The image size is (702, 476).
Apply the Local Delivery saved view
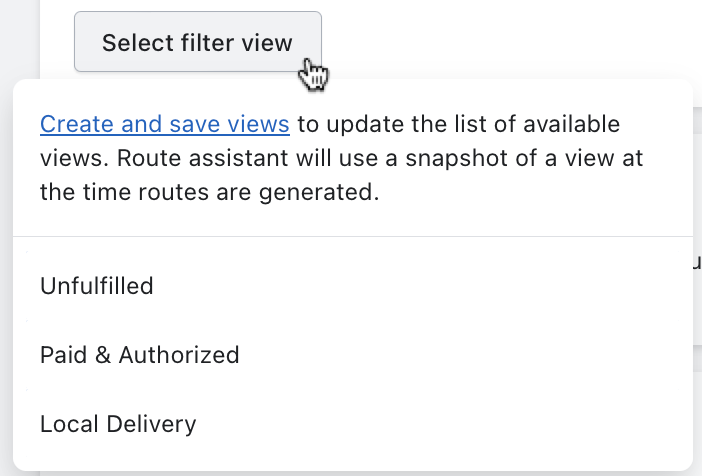(353, 424)
